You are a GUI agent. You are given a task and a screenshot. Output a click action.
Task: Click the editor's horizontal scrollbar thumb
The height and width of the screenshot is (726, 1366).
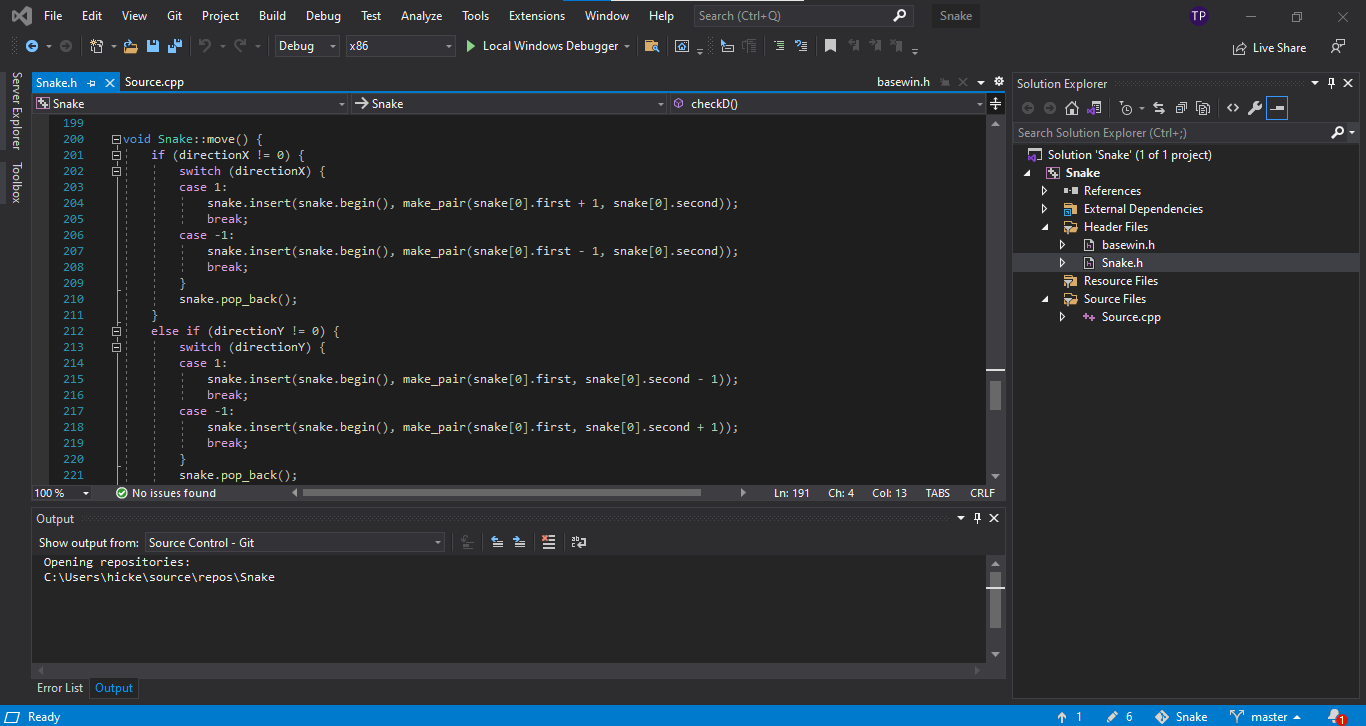[x=500, y=493]
